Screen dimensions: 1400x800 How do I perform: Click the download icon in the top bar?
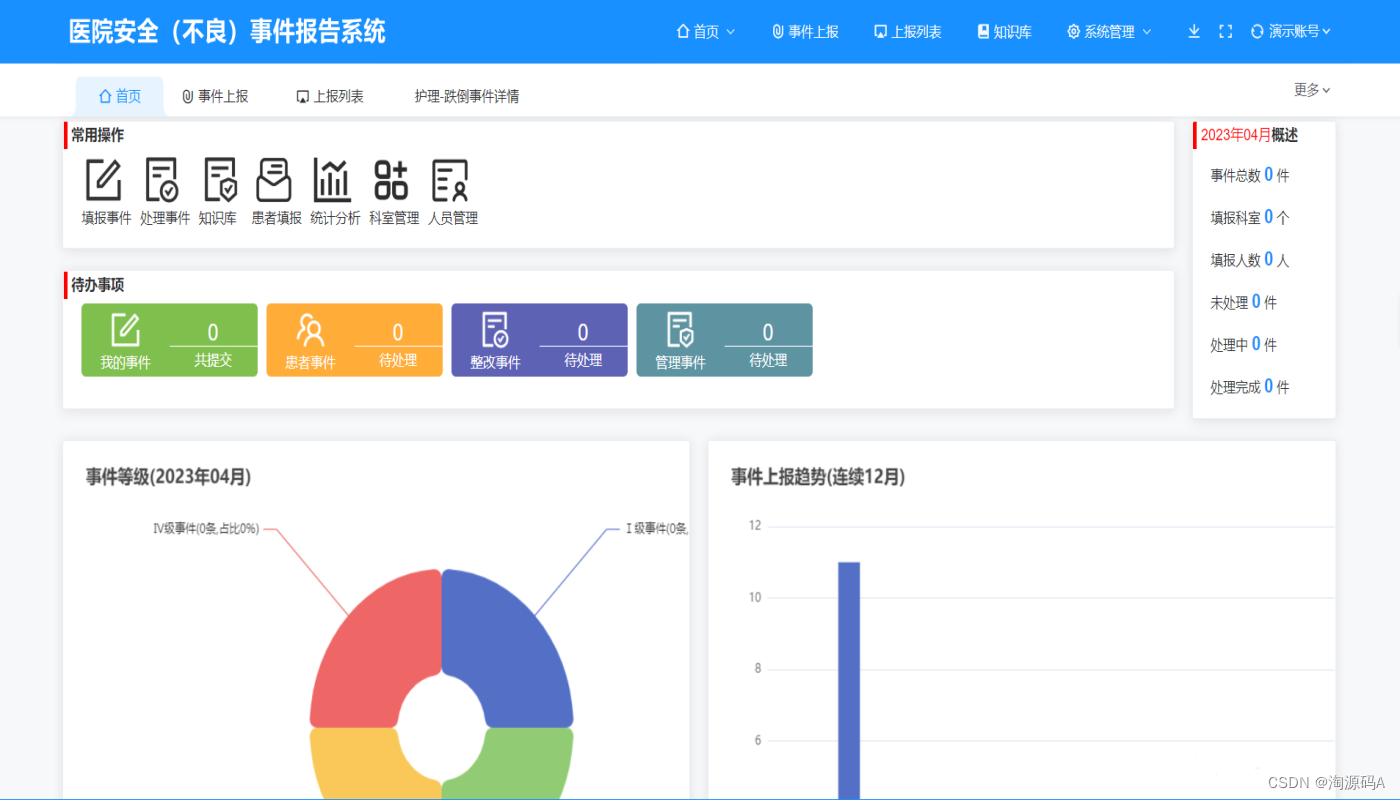point(1193,31)
